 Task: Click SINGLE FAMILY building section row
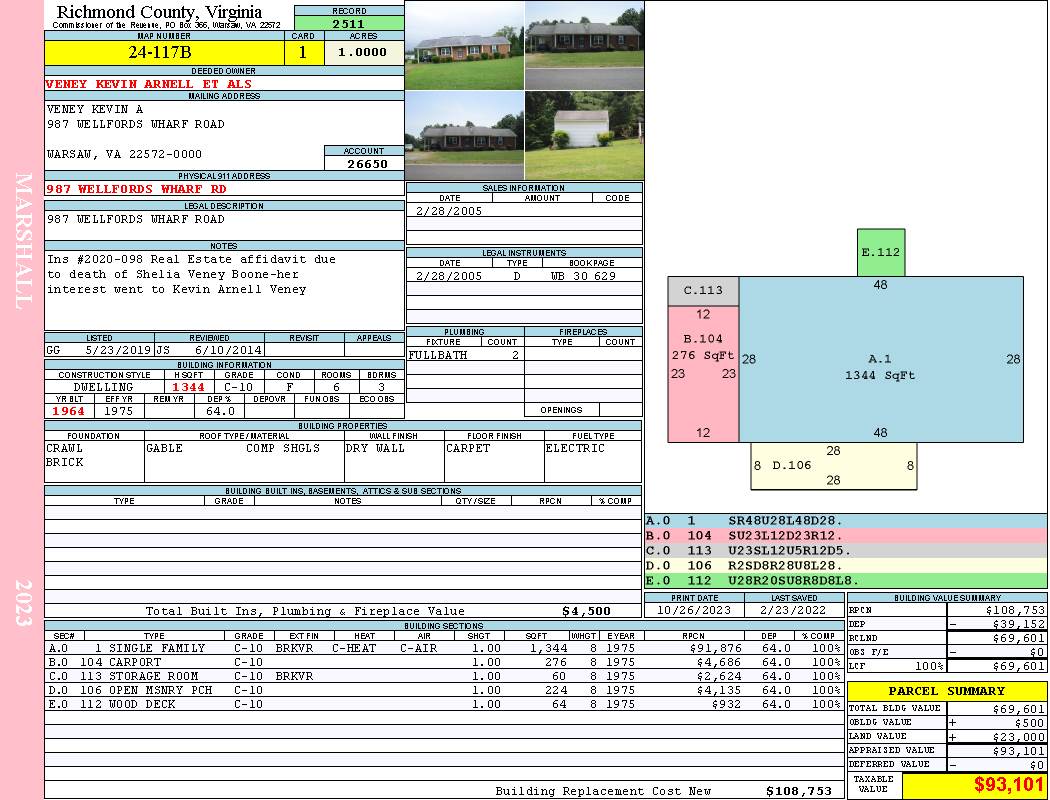tap(443, 648)
